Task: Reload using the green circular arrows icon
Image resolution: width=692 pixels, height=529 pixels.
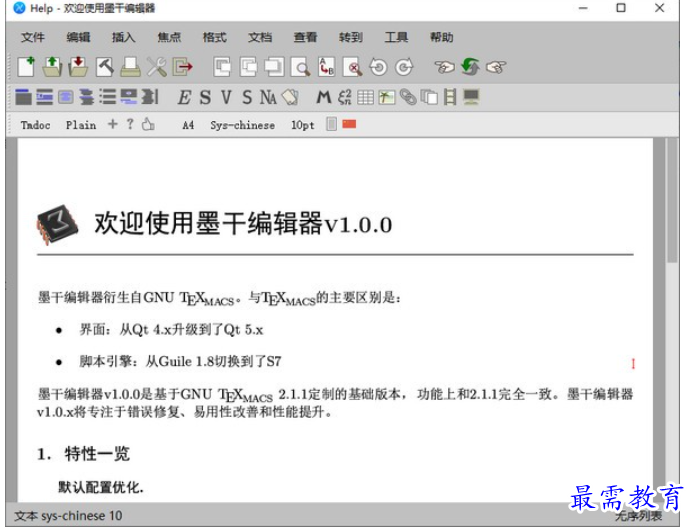Action: click(x=470, y=67)
